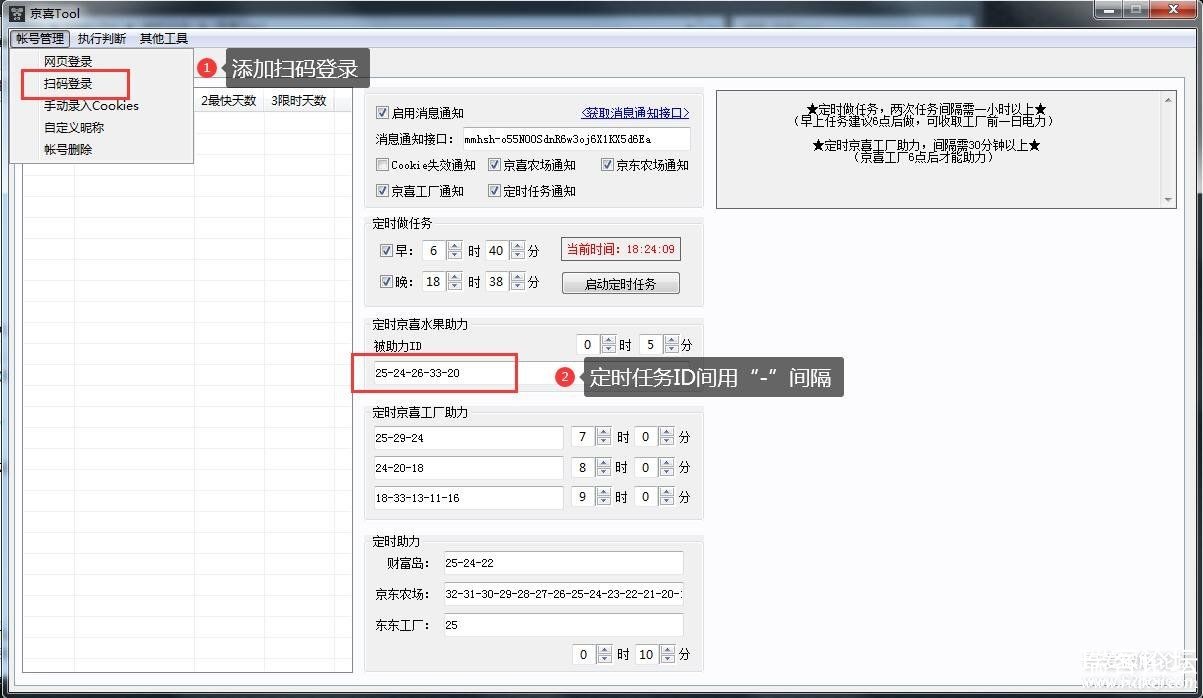1203x698 pixels.
Task: Select 帐号删除 menu entry
Action: [x=68, y=150]
